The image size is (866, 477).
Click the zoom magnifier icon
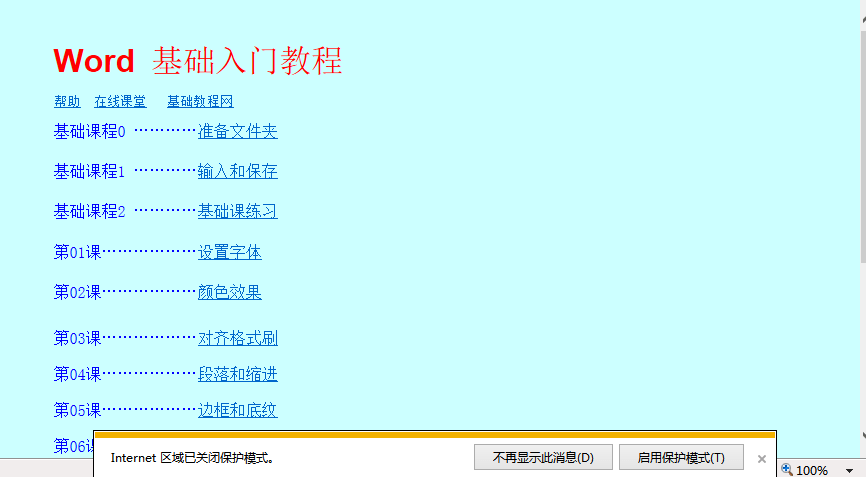787,470
